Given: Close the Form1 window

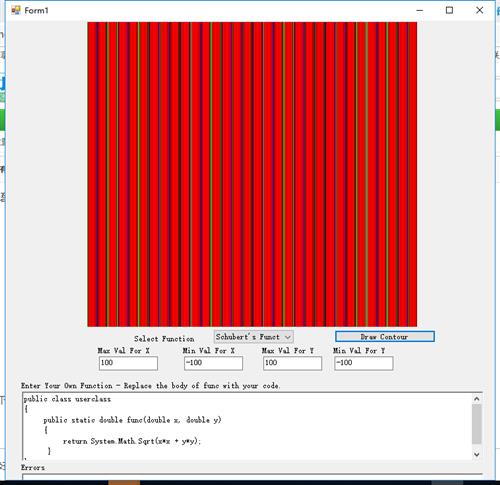Looking at the screenshot, I should pyautogui.click(x=479, y=10).
